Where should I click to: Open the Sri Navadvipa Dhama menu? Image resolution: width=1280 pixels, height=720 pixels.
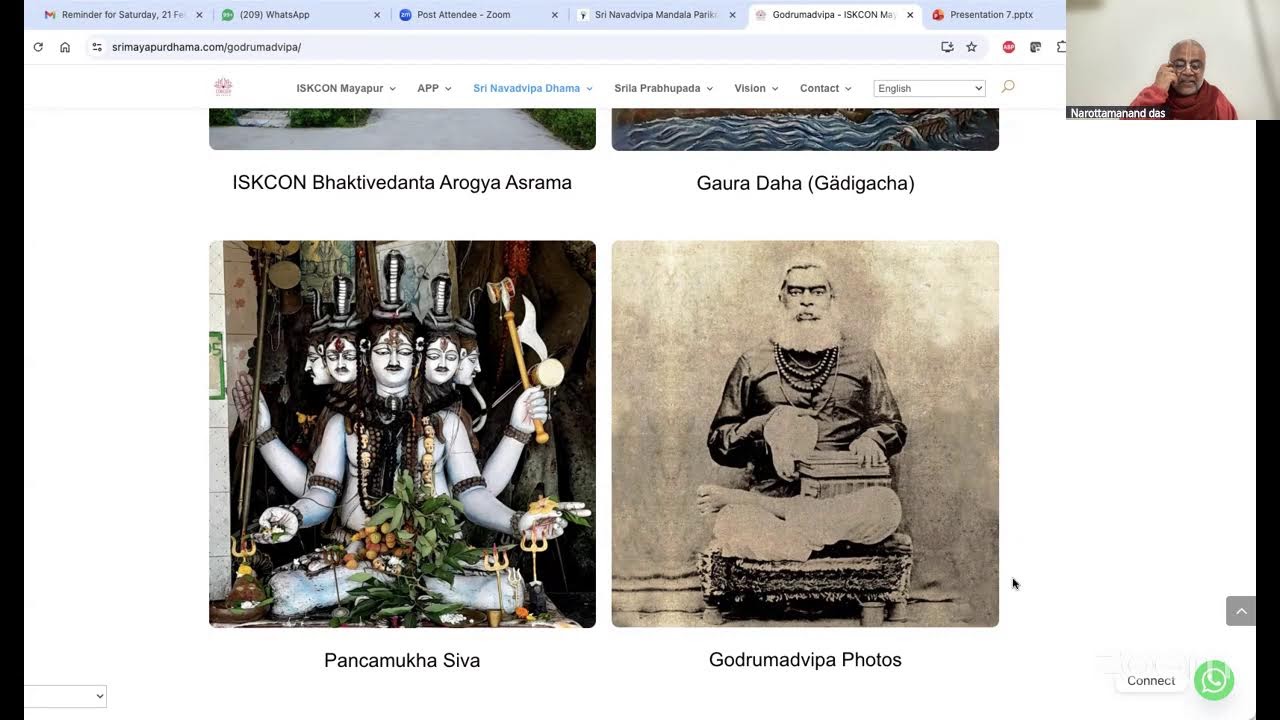[533, 88]
